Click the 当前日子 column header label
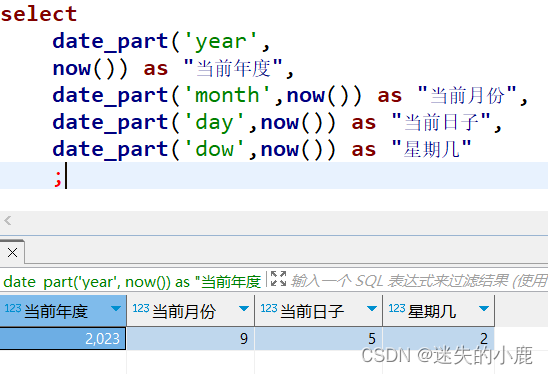Viewport: 548px width, 374px height. coord(312,311)
